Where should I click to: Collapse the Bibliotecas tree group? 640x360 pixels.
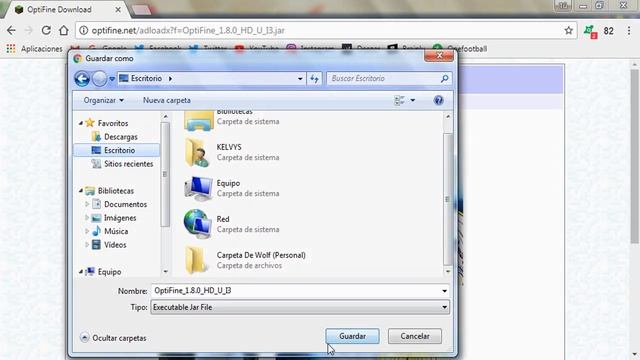click(81, 191)
